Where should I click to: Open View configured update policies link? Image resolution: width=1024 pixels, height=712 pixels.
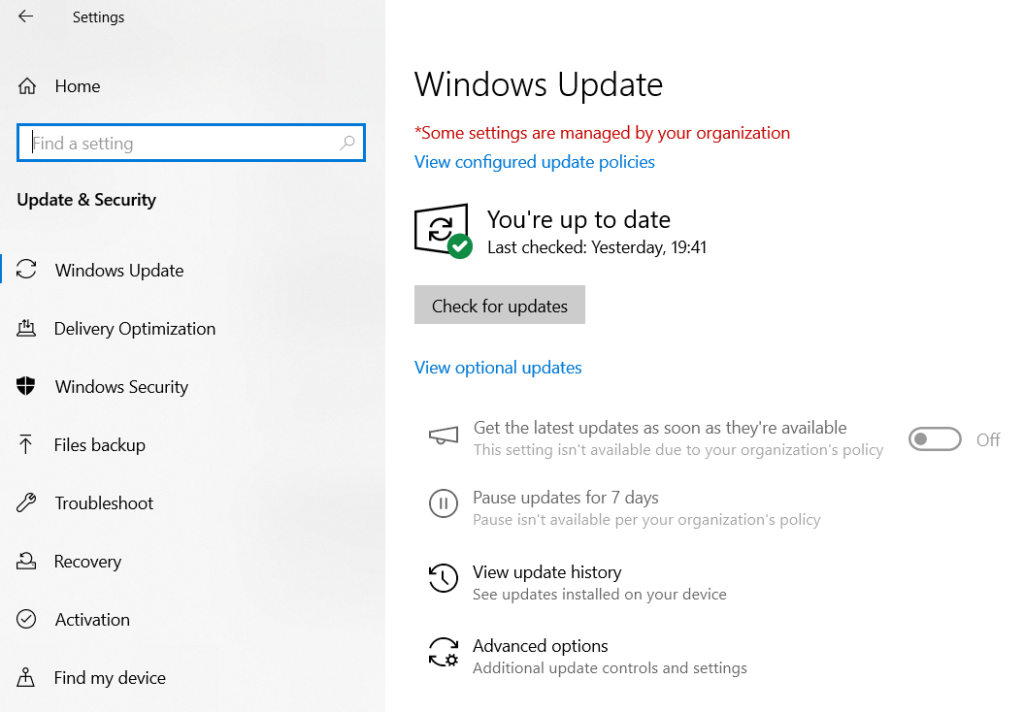(534, 162)
